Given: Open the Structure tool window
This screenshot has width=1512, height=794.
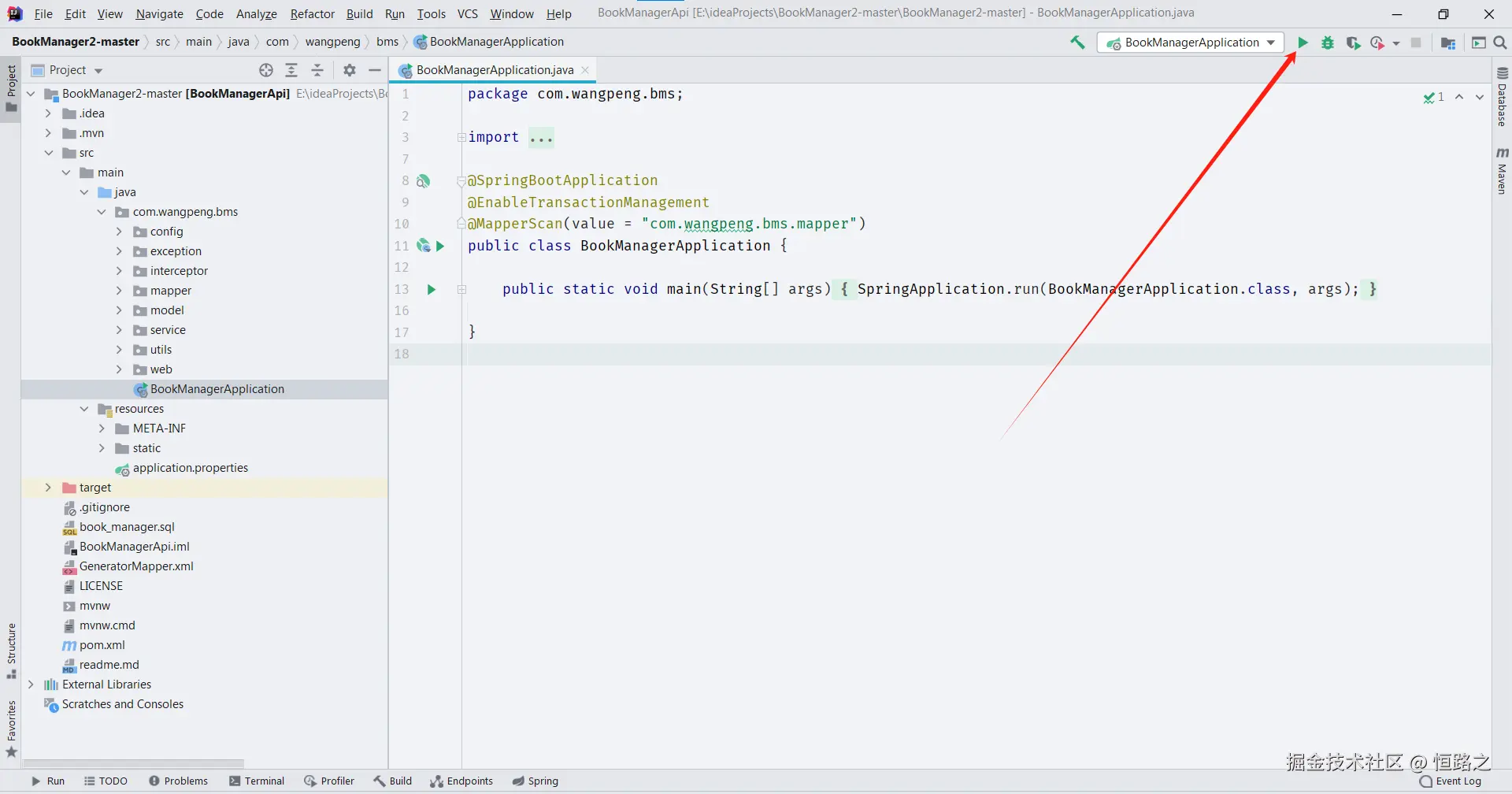Looking at the screenshot, I should [11, 651].
